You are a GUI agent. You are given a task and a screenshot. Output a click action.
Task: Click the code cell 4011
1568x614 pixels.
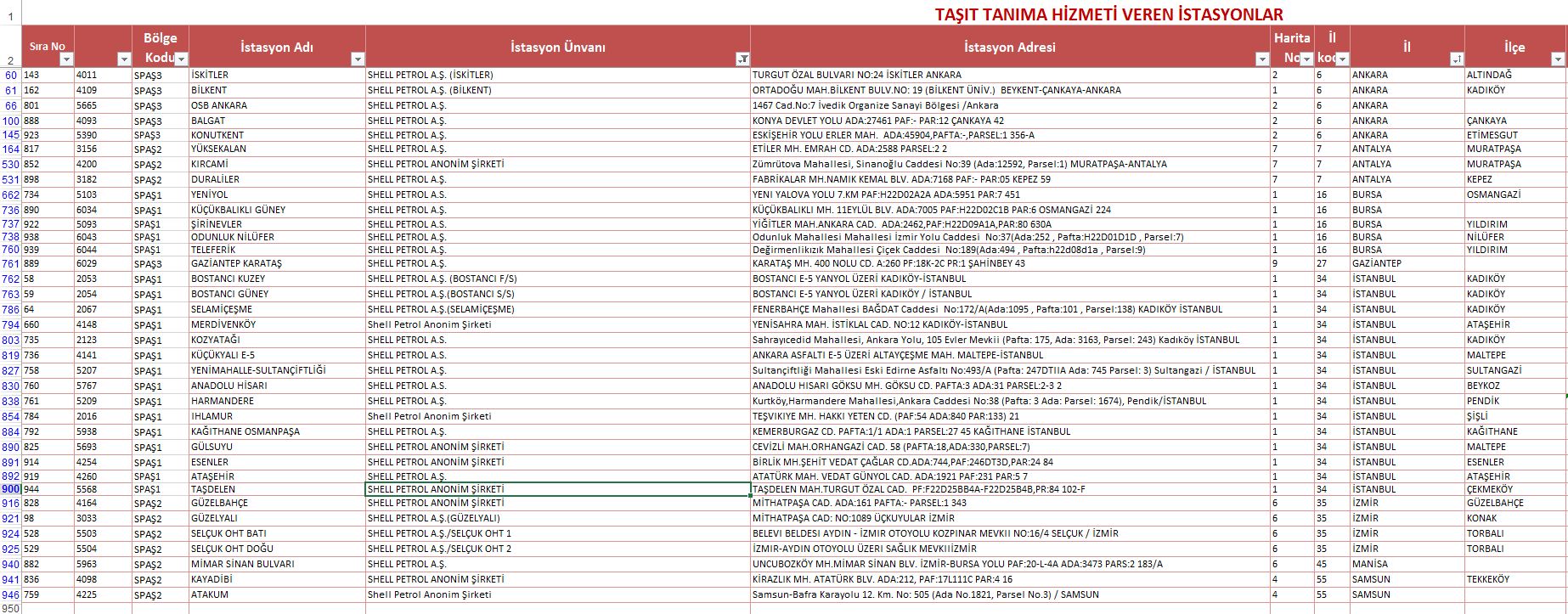tap(103, 75)
